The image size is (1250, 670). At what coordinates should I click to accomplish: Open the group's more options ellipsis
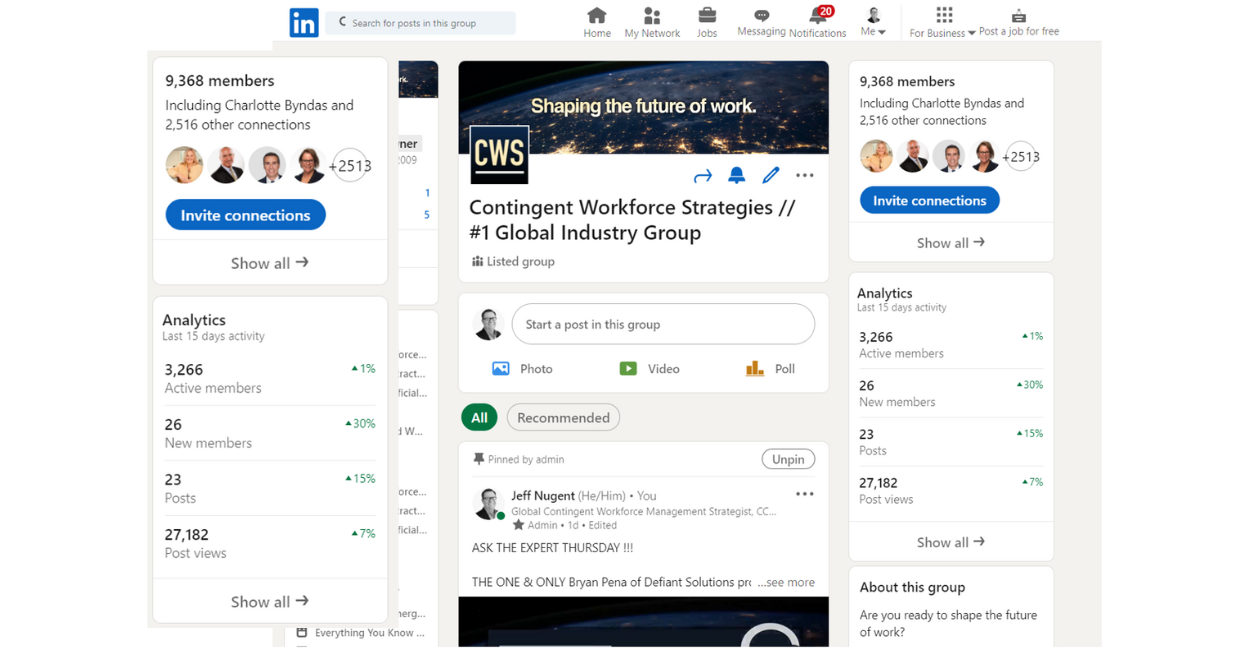(805, 175)
